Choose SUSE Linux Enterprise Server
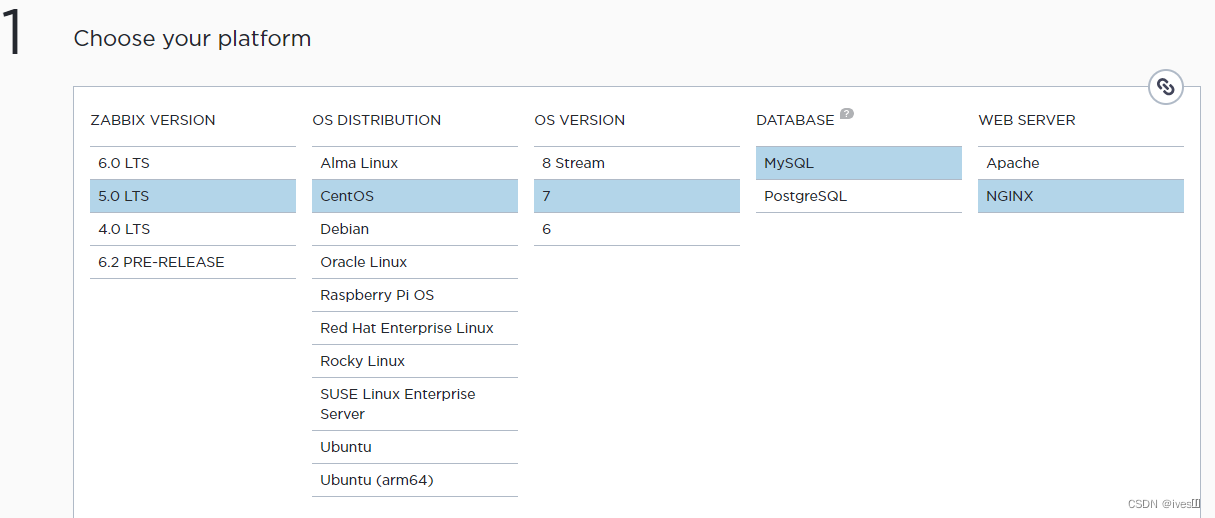The image size is (1215, 518). (x=414, y=404)
